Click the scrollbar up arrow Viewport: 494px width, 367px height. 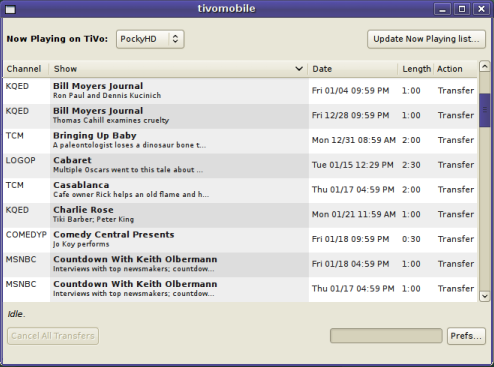pos(485,67)
